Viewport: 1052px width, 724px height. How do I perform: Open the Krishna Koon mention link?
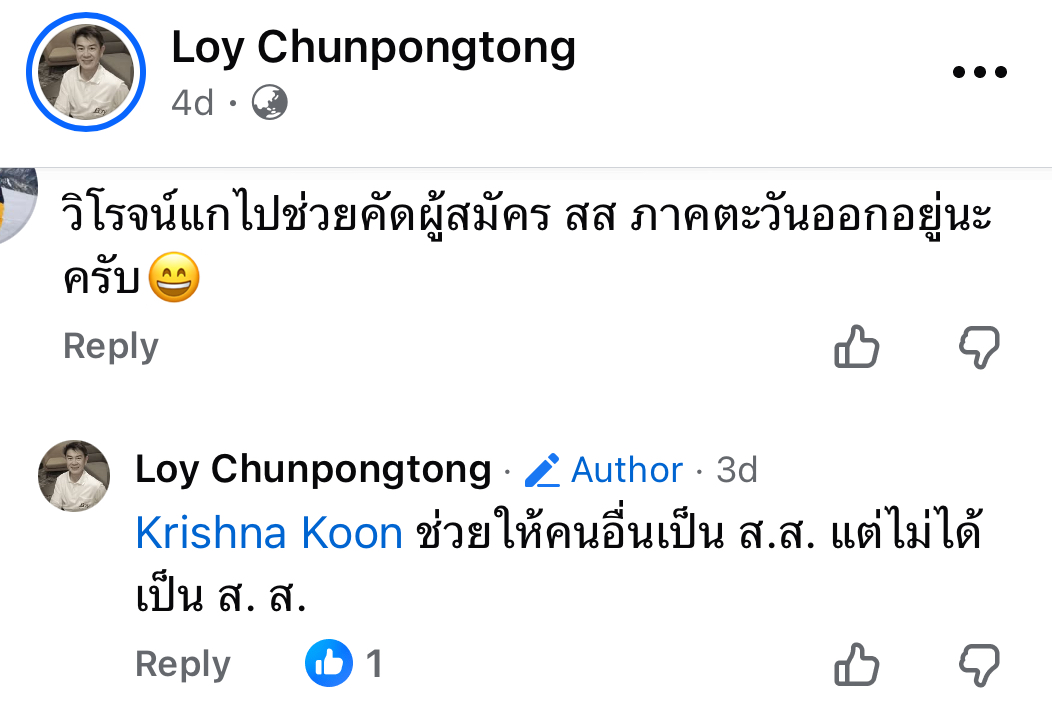tap(268, 534)
